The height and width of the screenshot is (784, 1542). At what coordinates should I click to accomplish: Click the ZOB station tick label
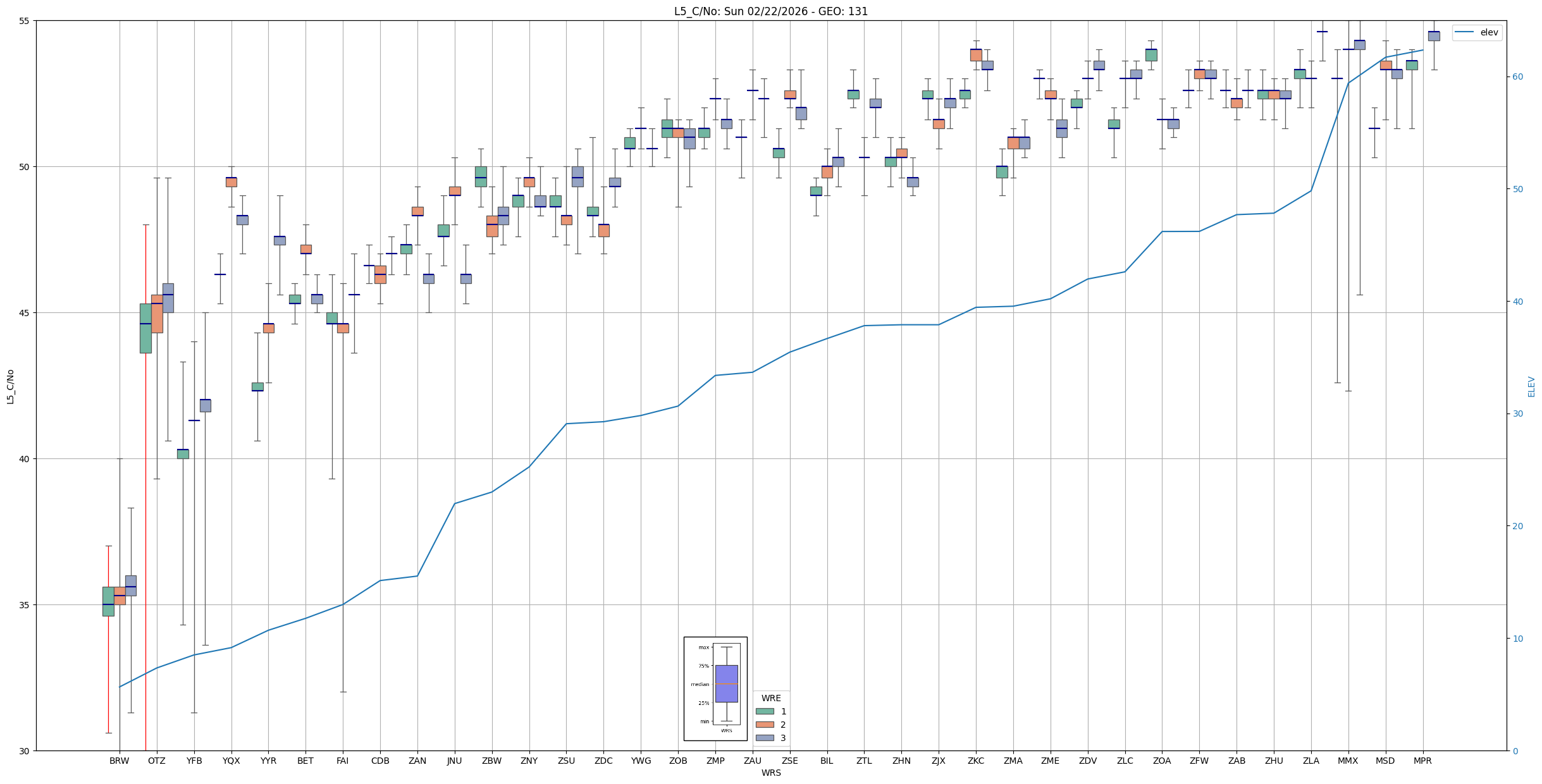point(678,761)
